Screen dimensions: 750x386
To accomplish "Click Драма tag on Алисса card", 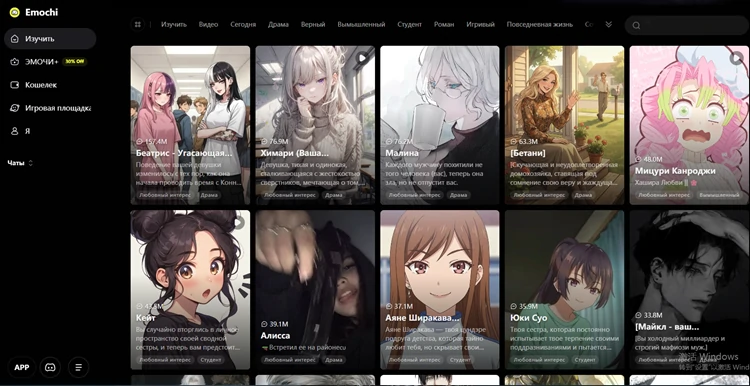I will (333, 360).
